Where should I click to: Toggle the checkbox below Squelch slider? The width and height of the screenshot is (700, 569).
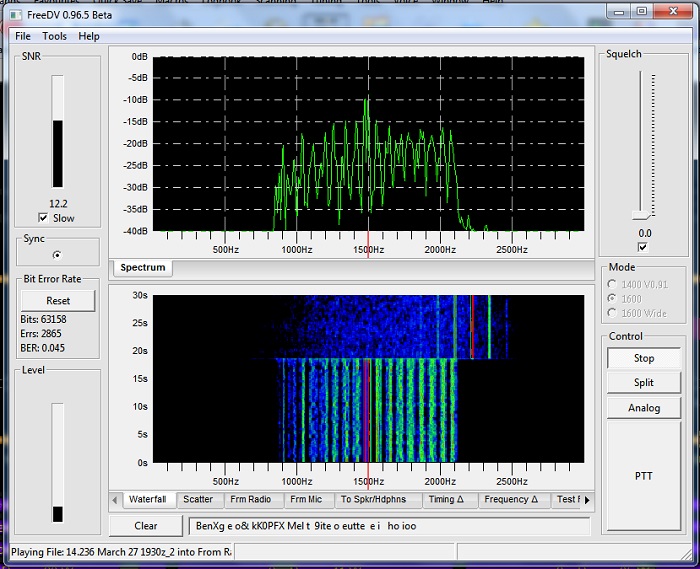click(642, 247)
